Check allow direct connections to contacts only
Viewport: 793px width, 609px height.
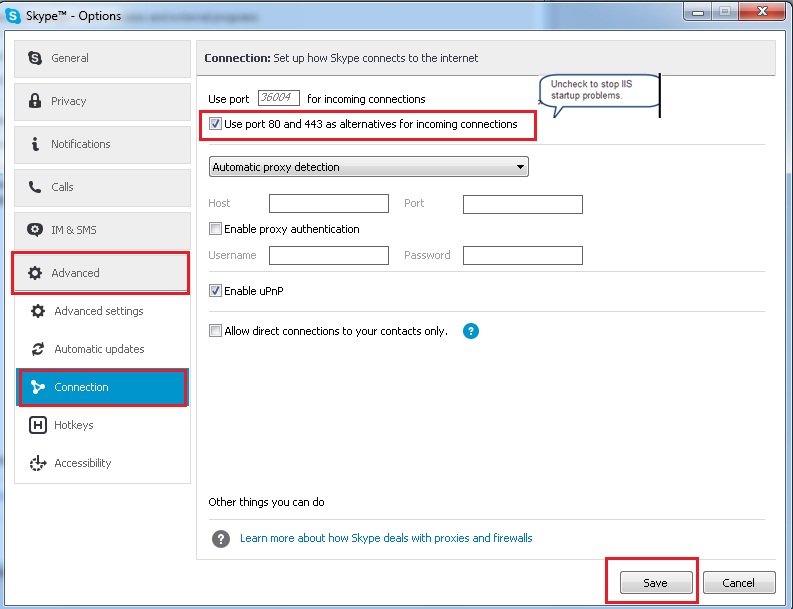215,331
